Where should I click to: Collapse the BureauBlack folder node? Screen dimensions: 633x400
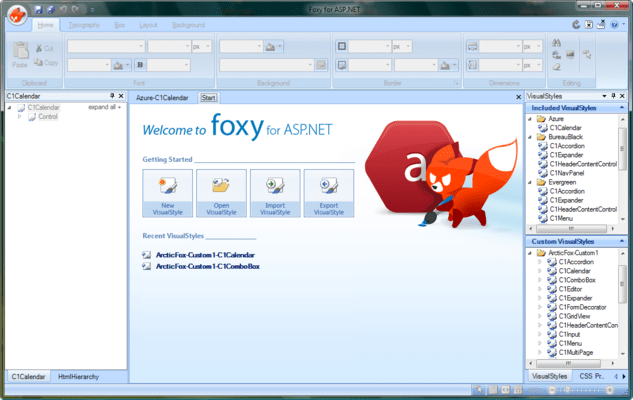coord(530,137)
